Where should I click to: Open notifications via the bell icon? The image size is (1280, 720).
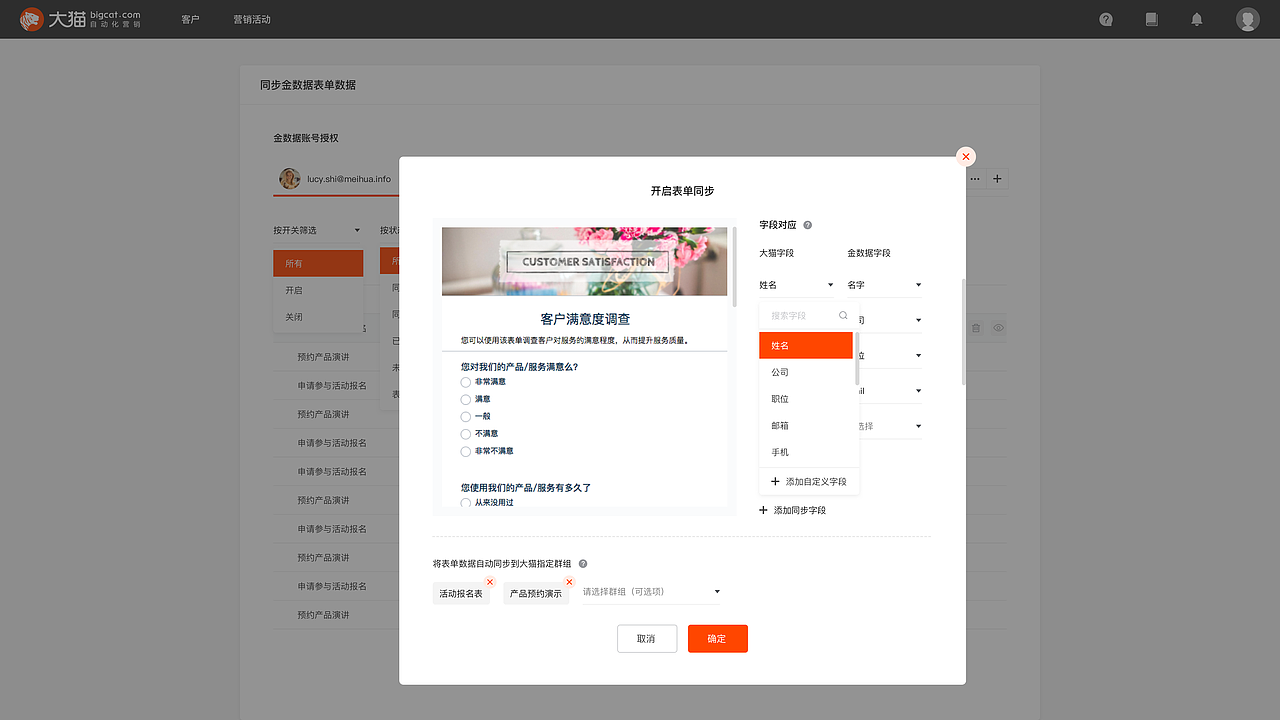pos(1196,19)
